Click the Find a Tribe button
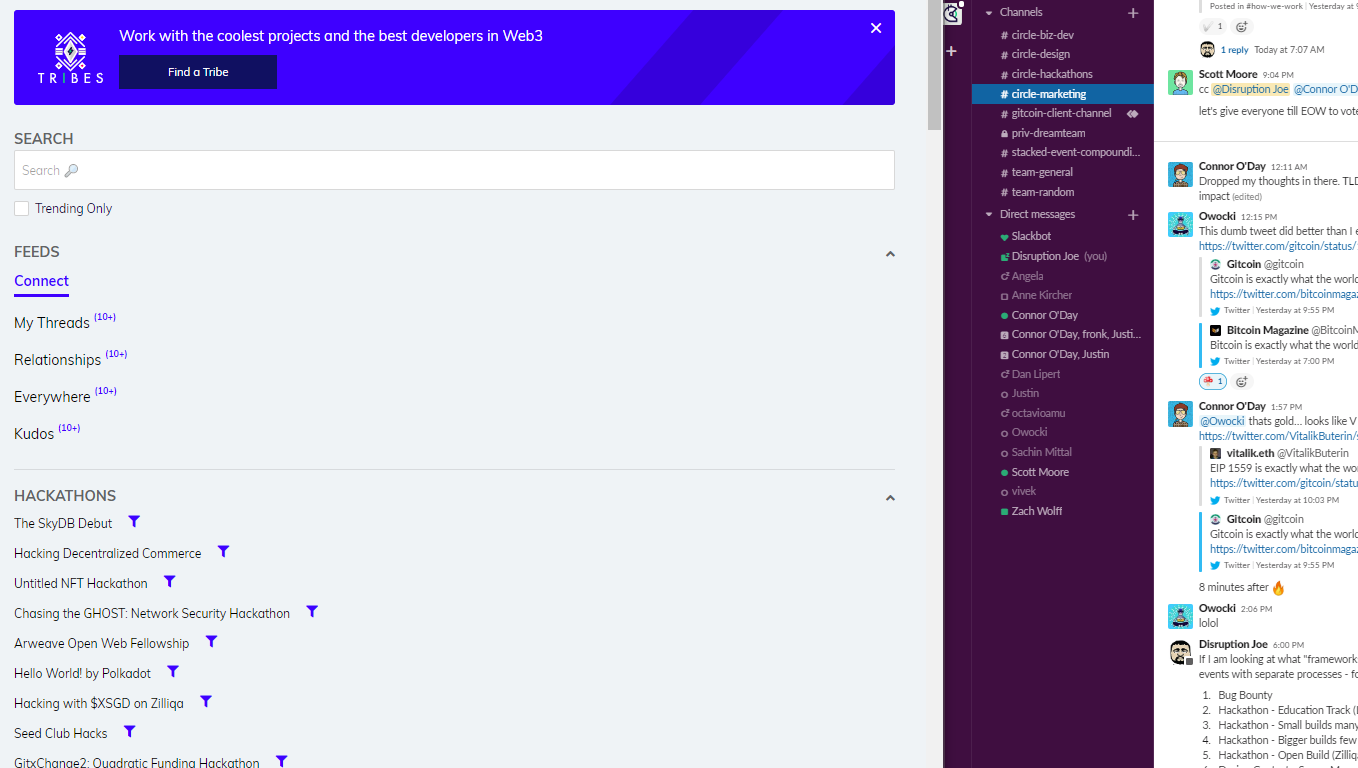Image resolution: width=1358 pixels, height=768 pixels. (x=198, y=72)
